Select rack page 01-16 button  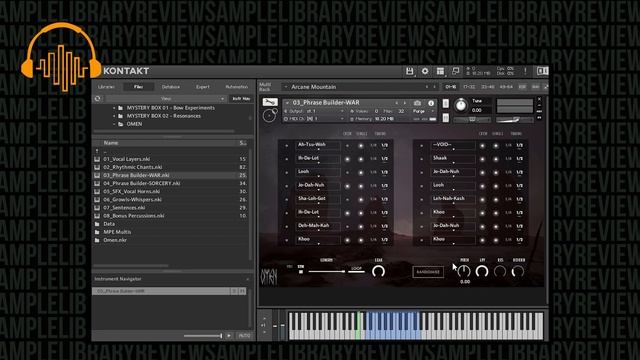[451, 87]
